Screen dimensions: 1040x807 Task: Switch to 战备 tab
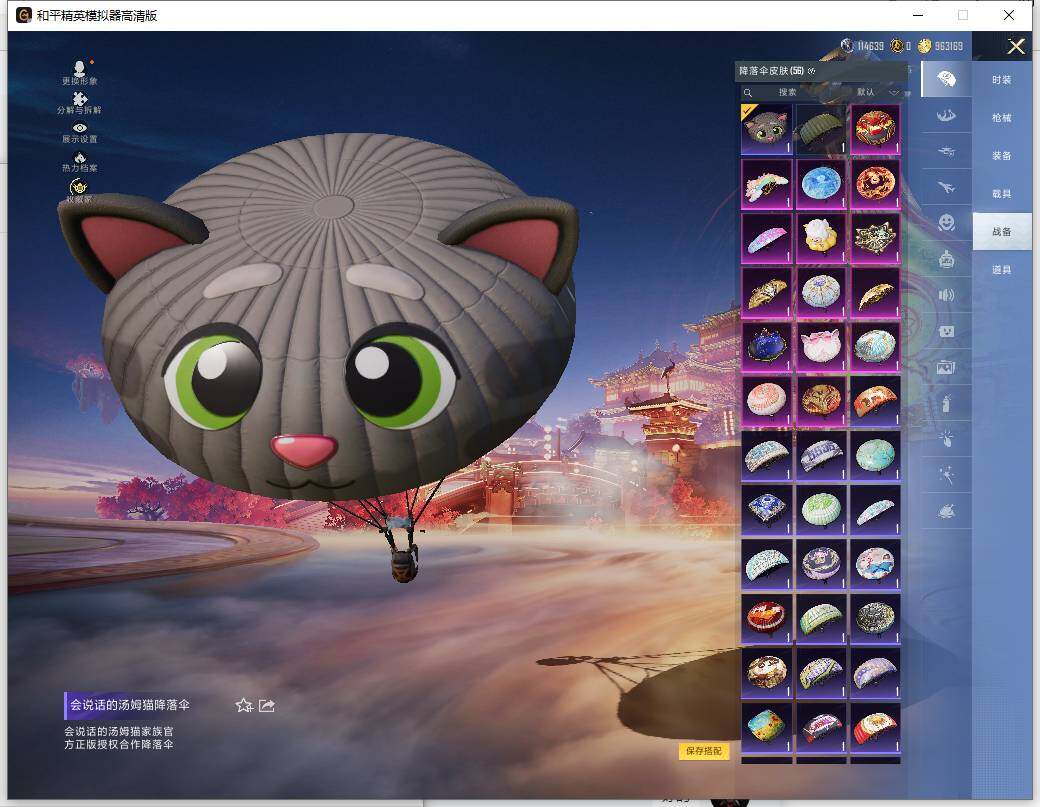pyautogui.click(x=1002, y=231)
